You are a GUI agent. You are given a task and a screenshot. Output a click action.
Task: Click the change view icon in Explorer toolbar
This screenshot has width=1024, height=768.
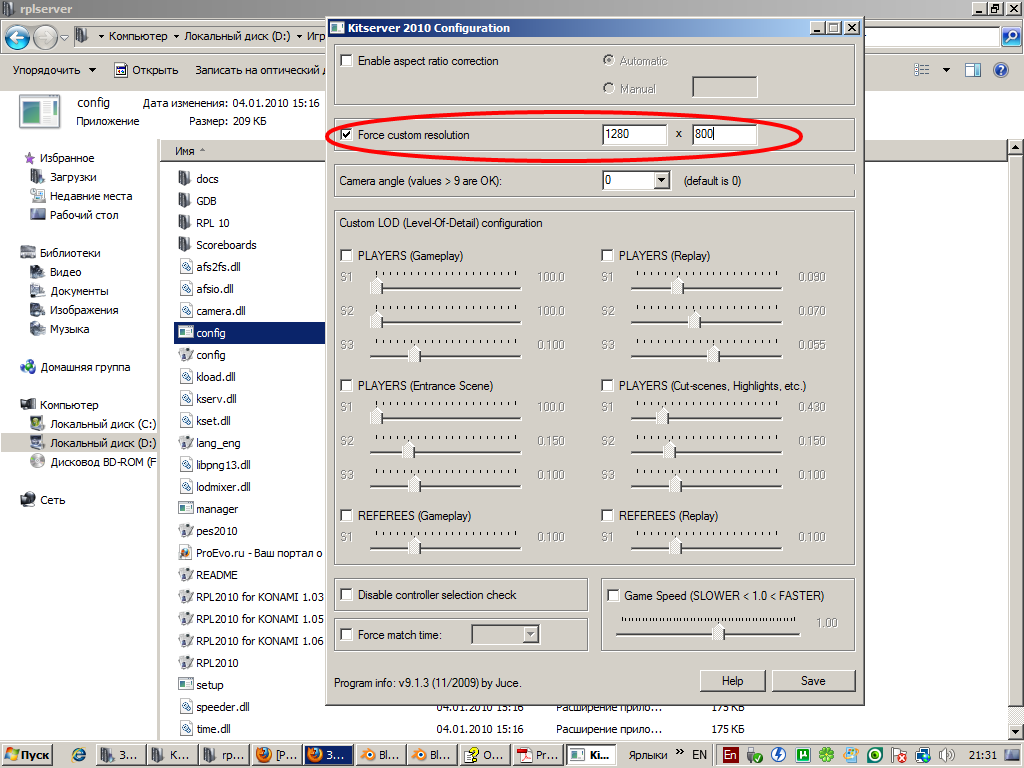coord(921,70)
